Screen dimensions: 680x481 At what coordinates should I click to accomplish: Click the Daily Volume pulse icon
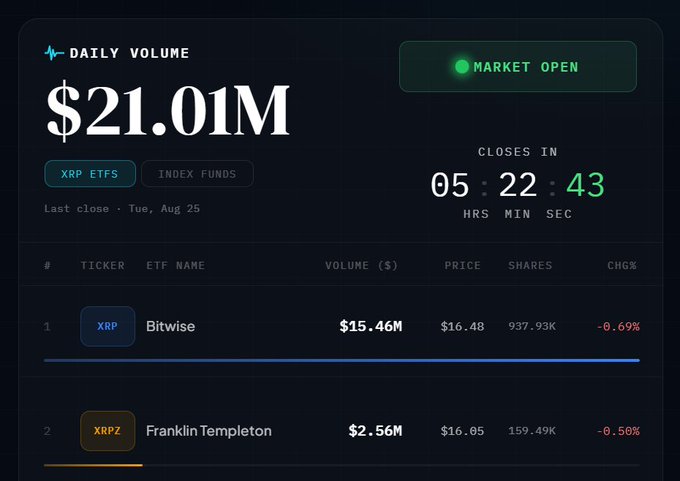(54, 53)
